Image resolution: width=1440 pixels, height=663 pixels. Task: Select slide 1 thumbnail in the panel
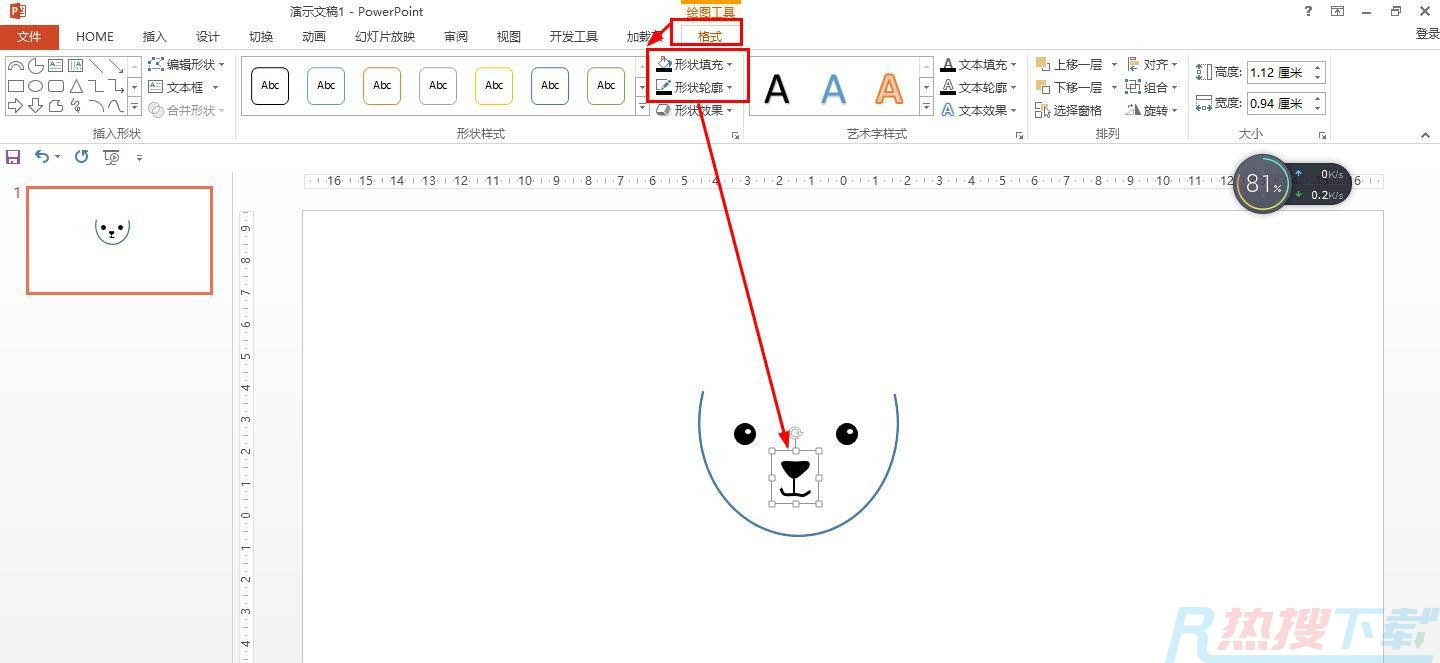click(x=118, y=240)
